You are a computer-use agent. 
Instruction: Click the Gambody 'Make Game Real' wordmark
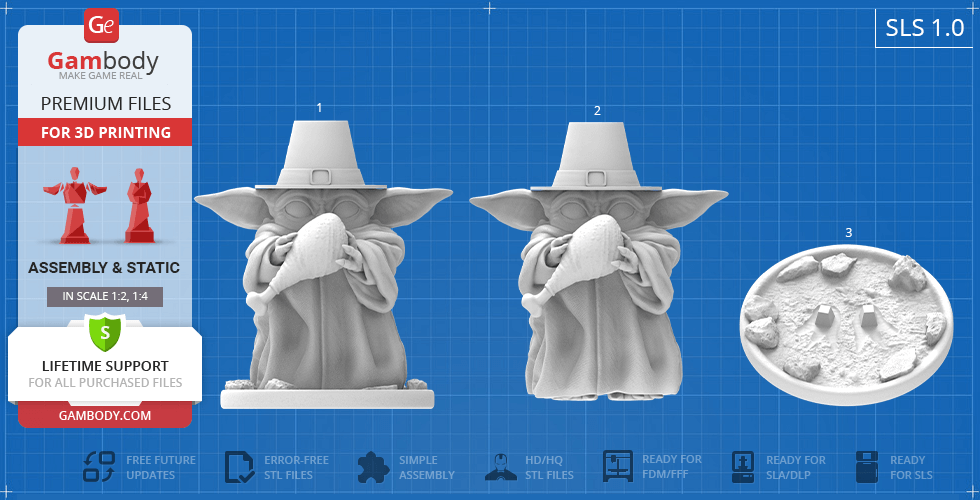[104, 65]
